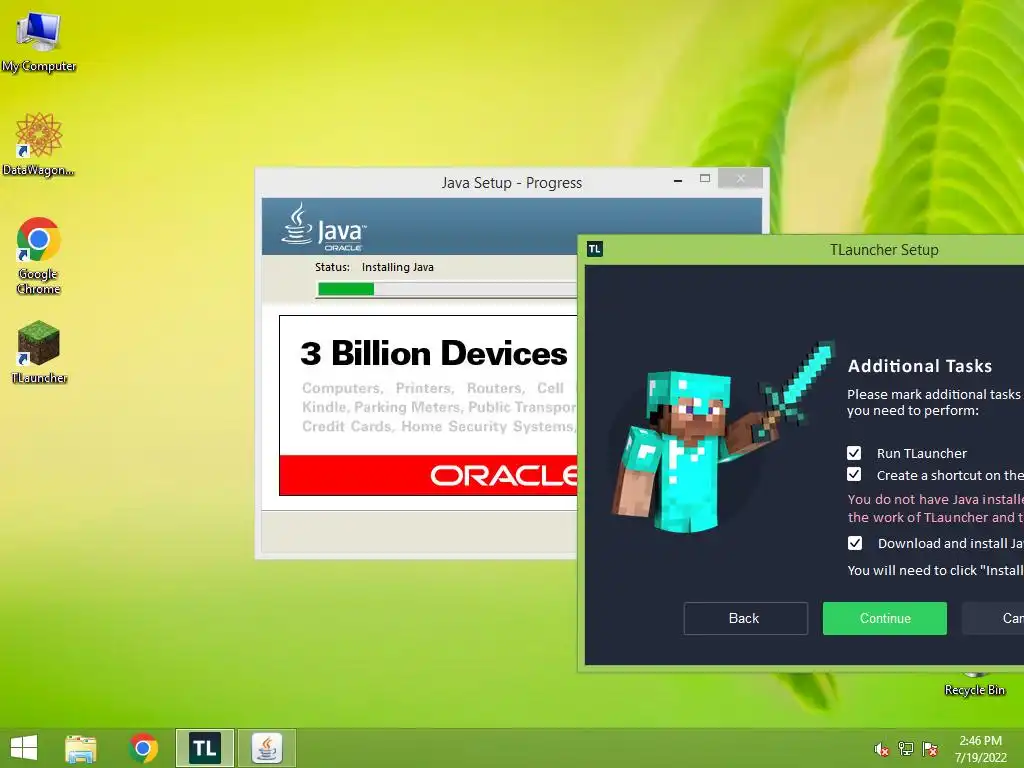Viewport: 1024px width, 768px height.
Task: Click the muted volume tray icon
Action: coord(881,750)
